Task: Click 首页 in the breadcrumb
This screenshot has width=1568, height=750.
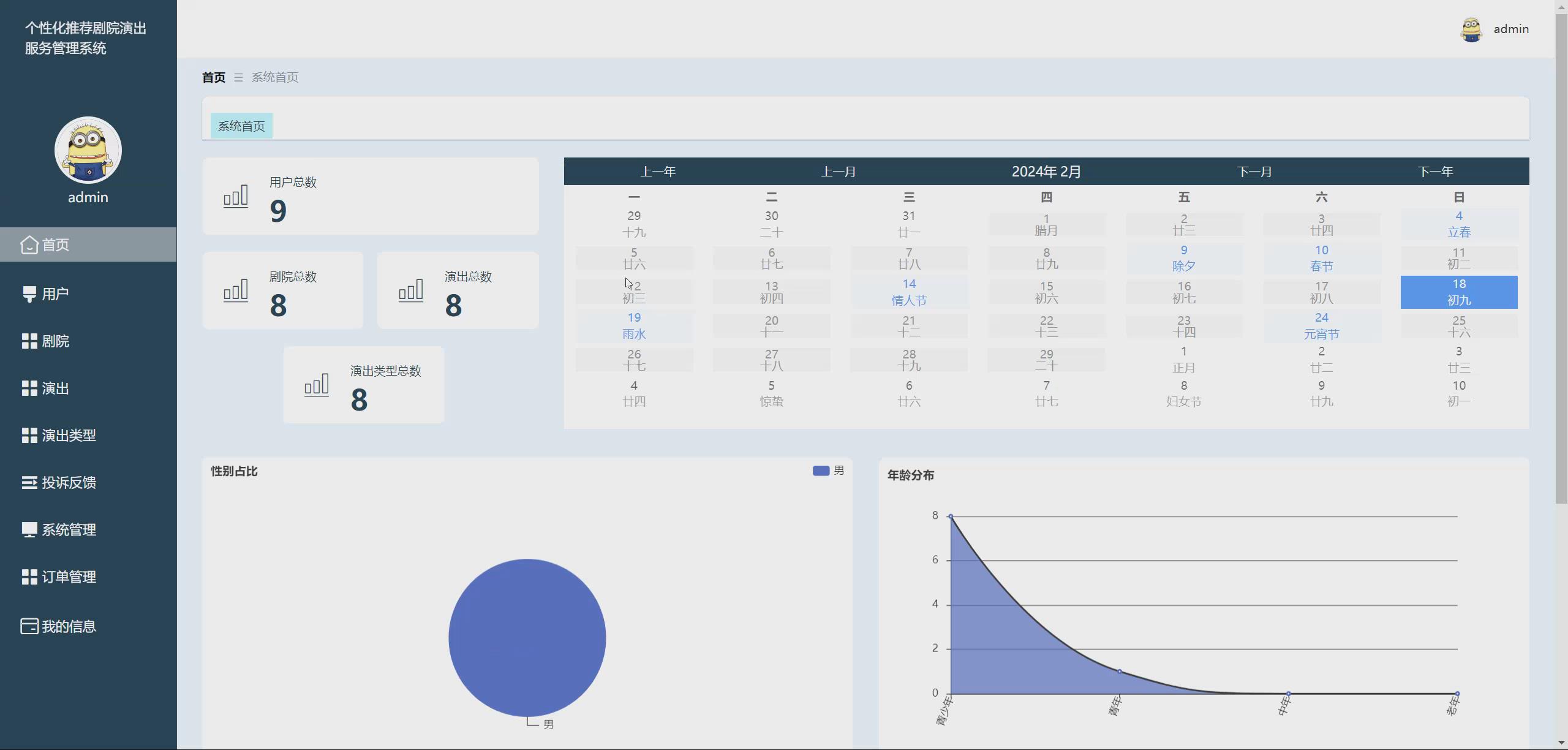Action: click(x=214, y=77)
